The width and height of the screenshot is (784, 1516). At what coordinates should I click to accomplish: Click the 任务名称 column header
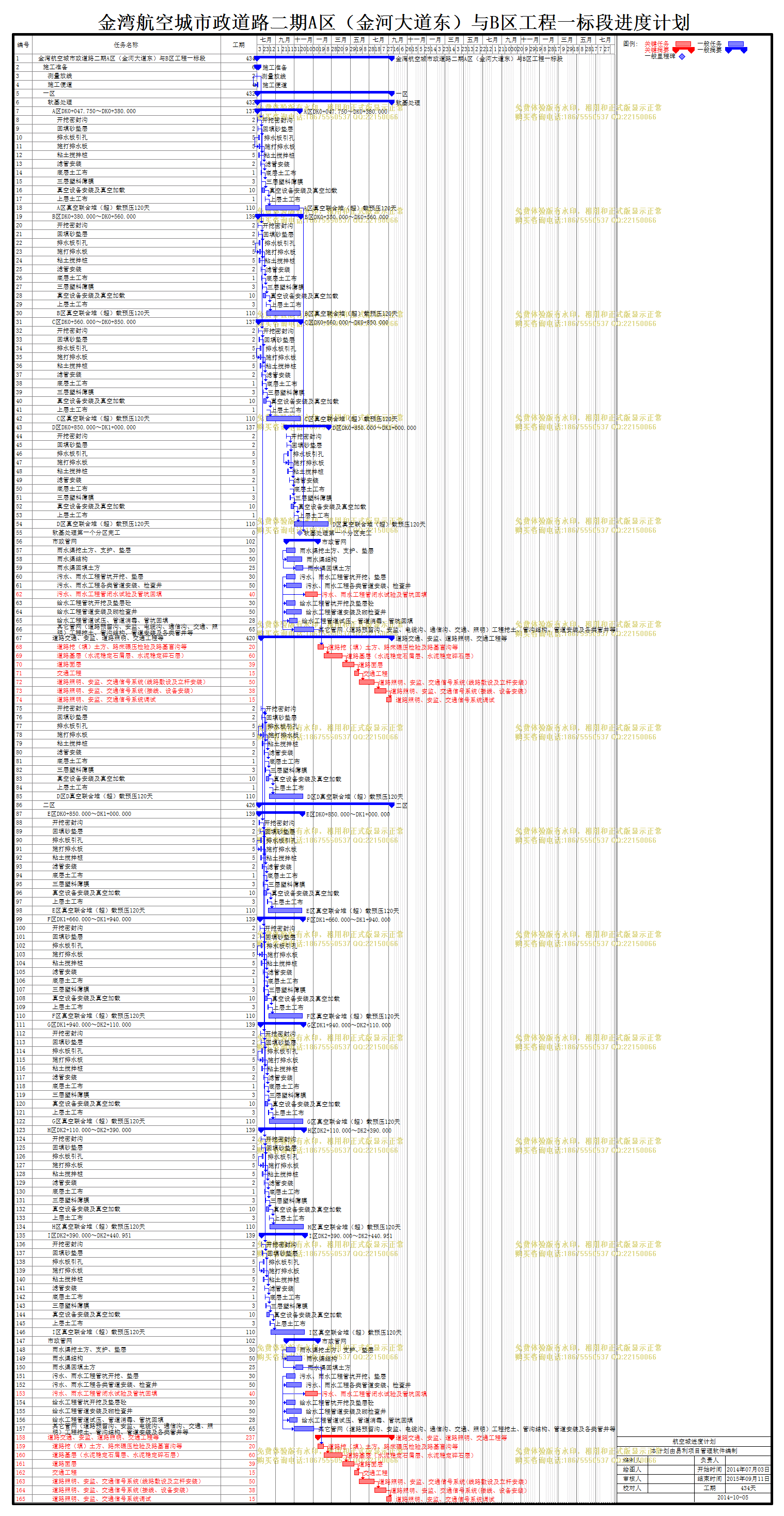coord(126,45)
